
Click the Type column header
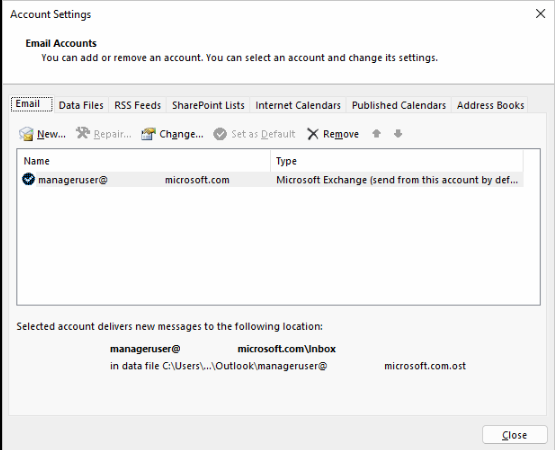(397, 161)
